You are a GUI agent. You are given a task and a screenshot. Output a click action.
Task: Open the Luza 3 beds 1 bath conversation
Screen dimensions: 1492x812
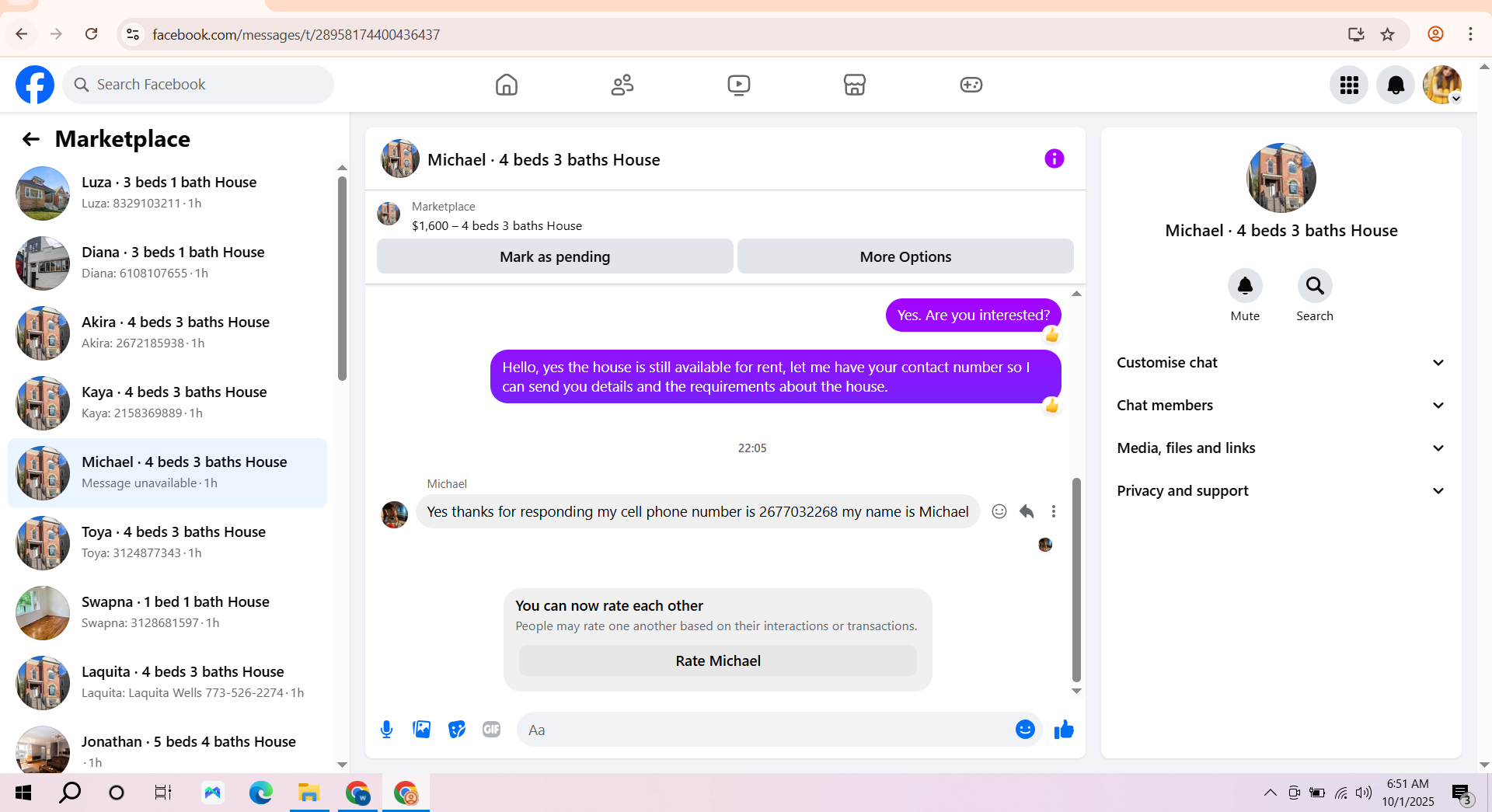[x=167, y=193]
